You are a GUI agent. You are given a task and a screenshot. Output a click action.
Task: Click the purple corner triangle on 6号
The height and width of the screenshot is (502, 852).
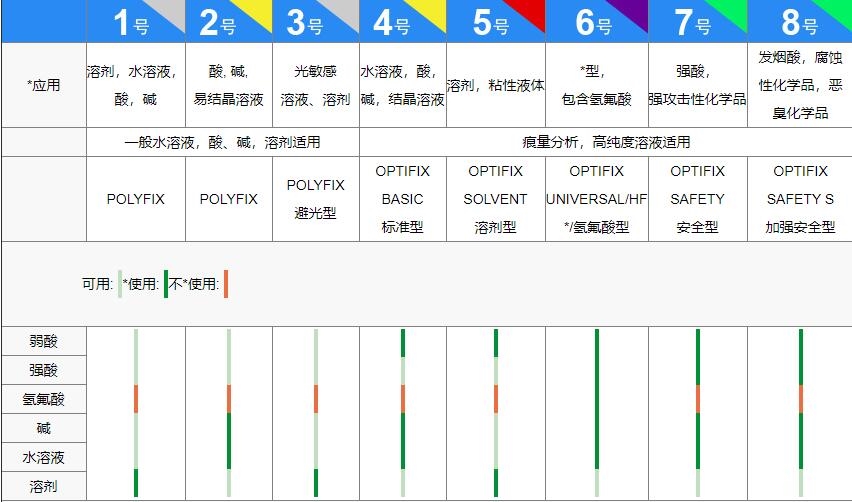[632, 11]
